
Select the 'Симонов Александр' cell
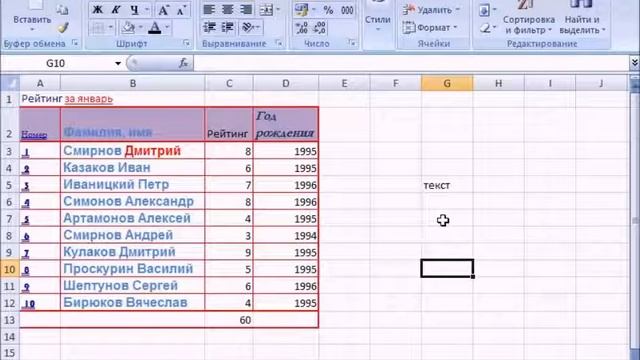click(133, 201)
